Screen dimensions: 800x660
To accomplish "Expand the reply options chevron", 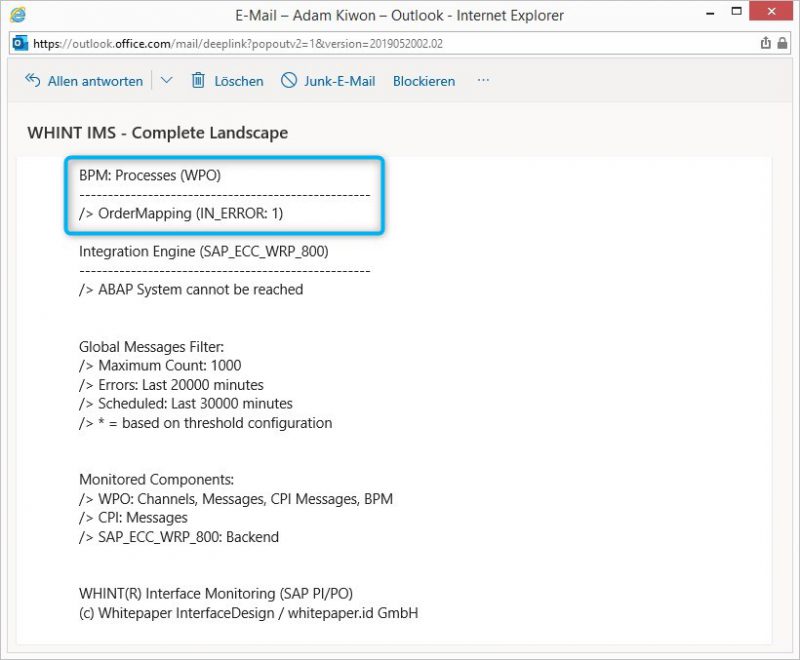I will (166, 80).
